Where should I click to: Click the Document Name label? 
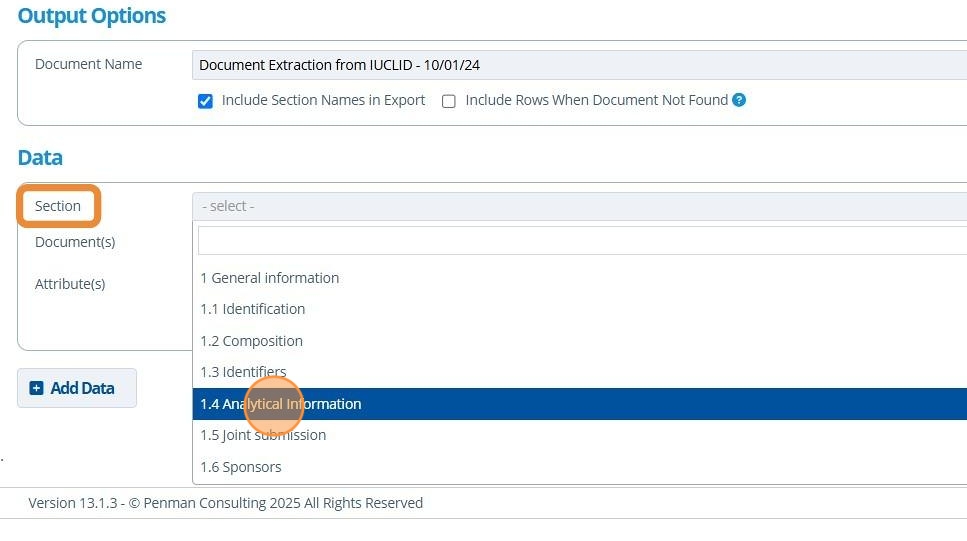(x=88, y=64)
